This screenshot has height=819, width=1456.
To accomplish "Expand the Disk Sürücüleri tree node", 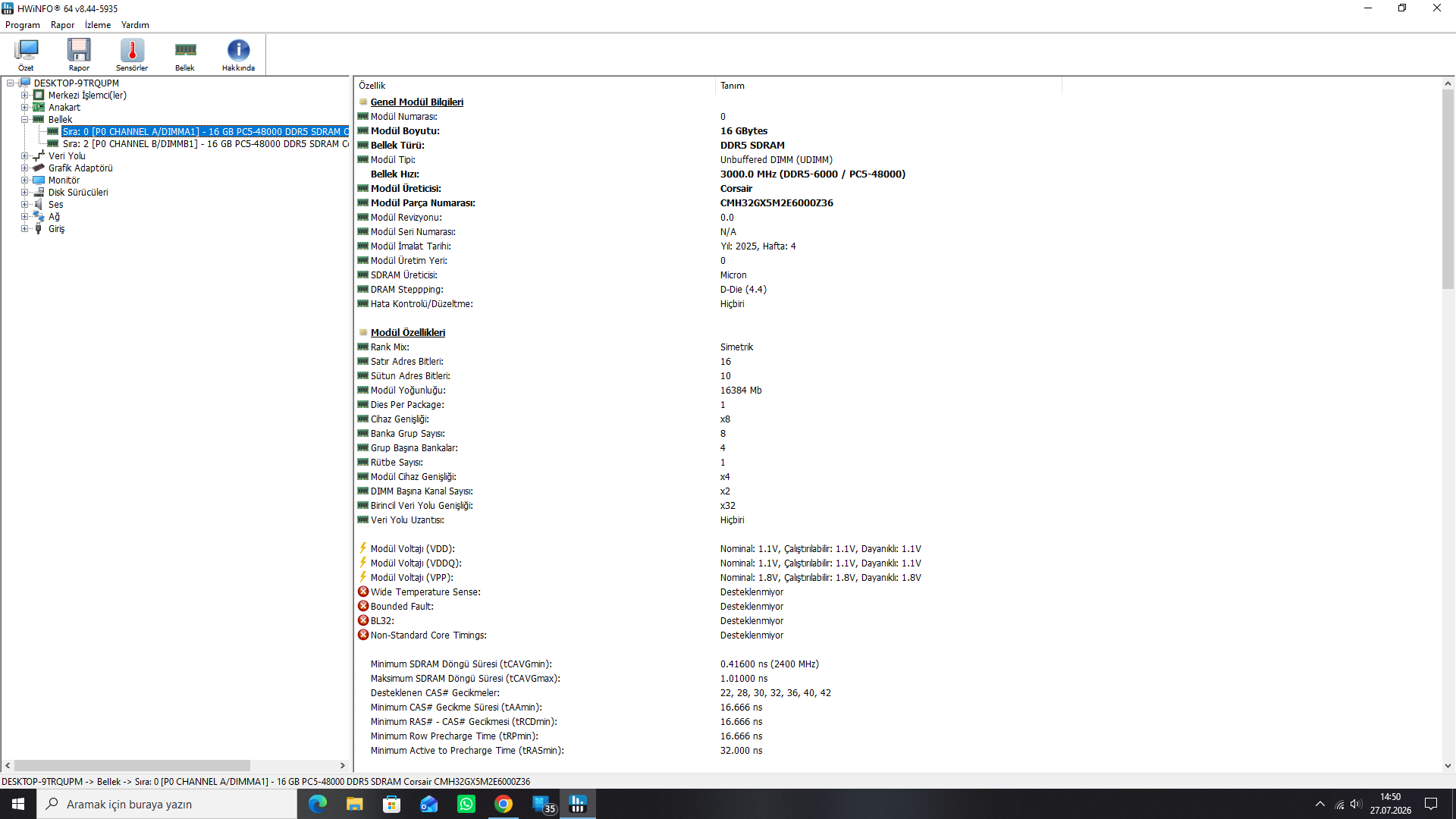I will (24, 193).
